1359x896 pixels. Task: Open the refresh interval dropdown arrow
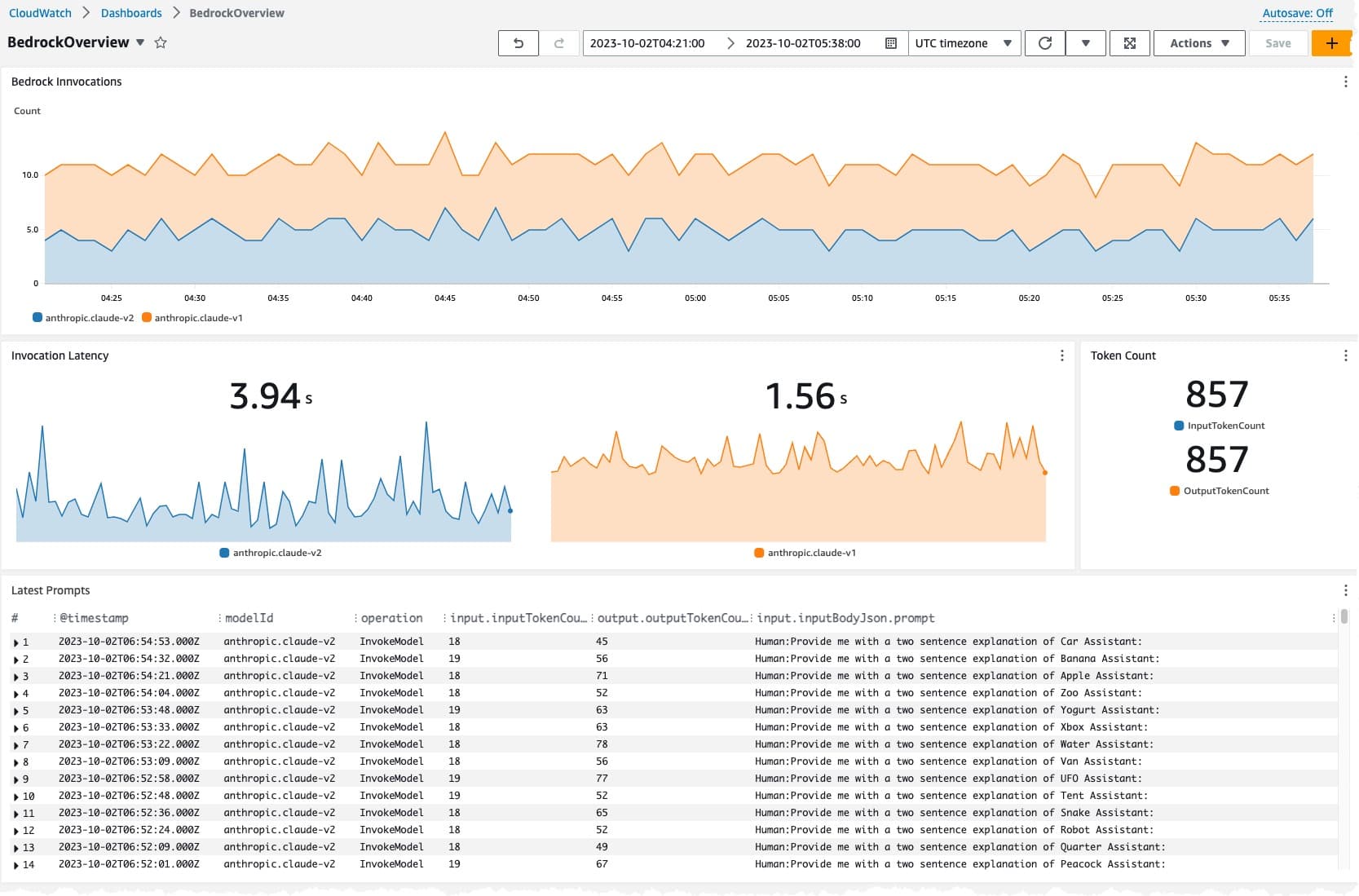point(1086,43)
